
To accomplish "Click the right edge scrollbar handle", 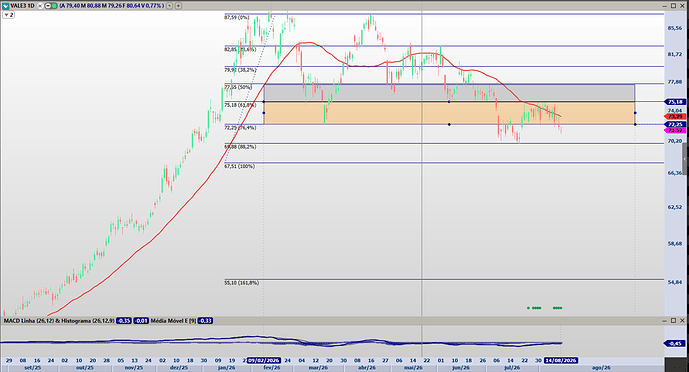I will coord(685,159).
